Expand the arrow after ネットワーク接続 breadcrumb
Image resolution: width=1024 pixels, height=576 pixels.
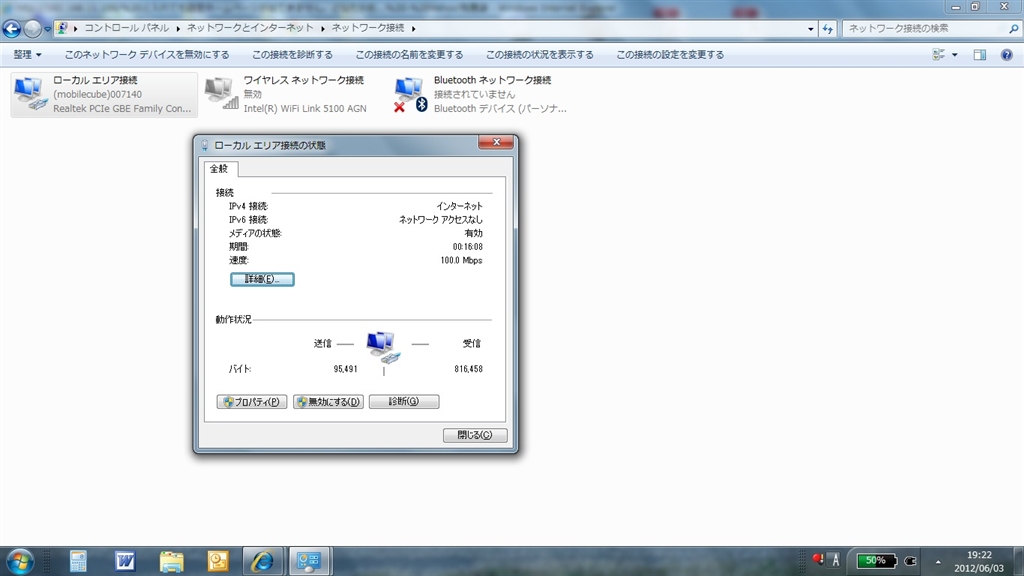413,29
